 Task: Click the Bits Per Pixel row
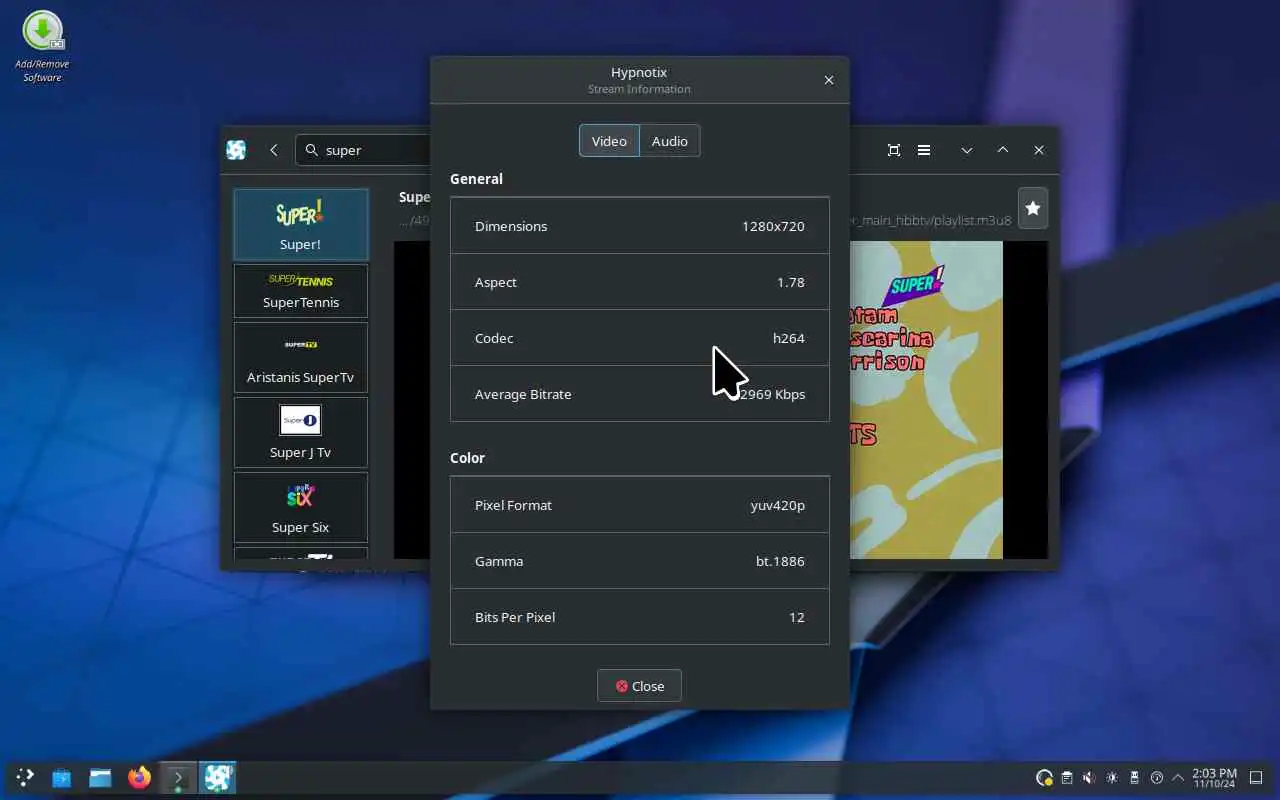(640, 617)
